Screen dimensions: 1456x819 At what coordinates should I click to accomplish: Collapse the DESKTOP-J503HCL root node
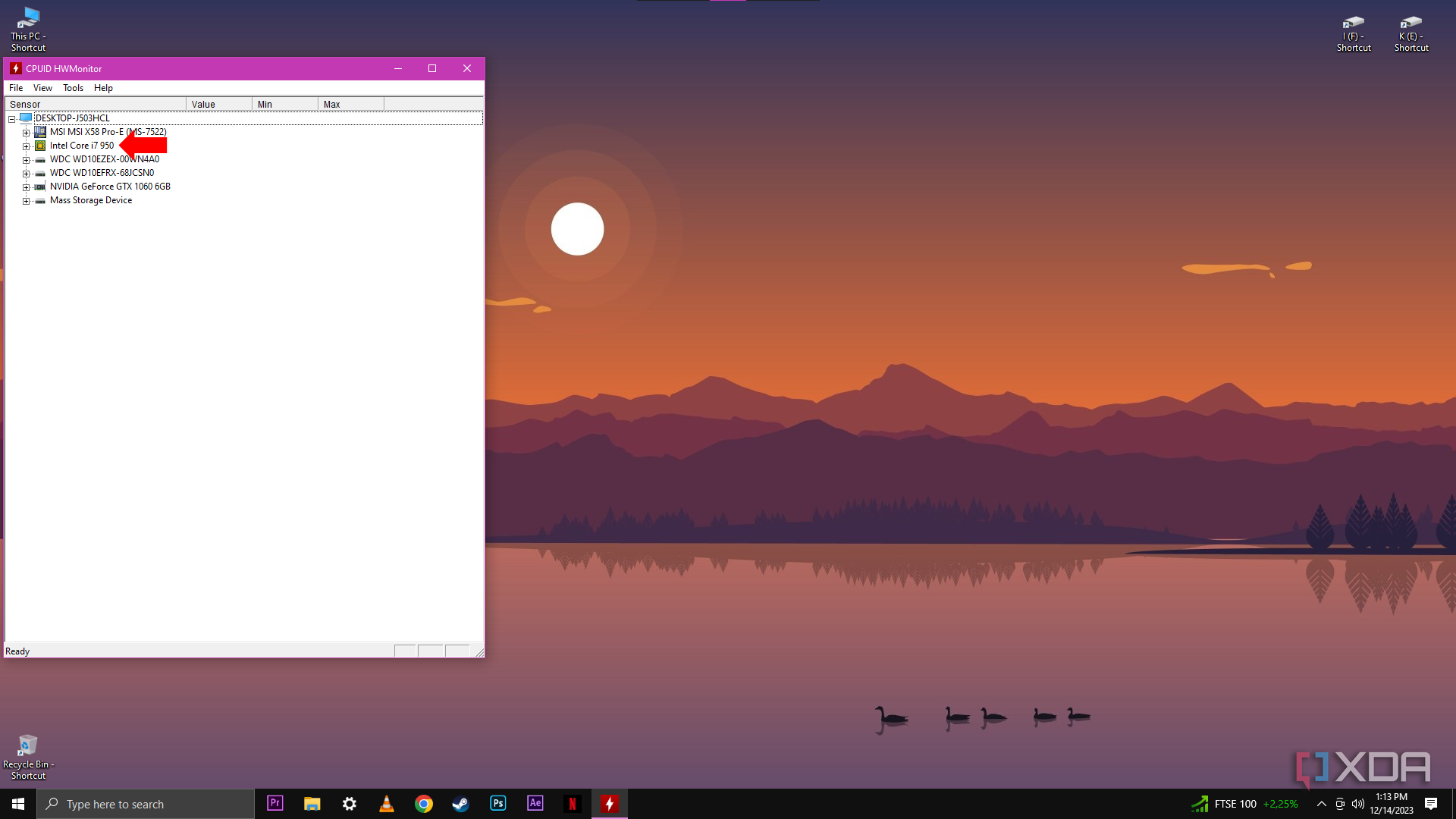coord(12,119)
